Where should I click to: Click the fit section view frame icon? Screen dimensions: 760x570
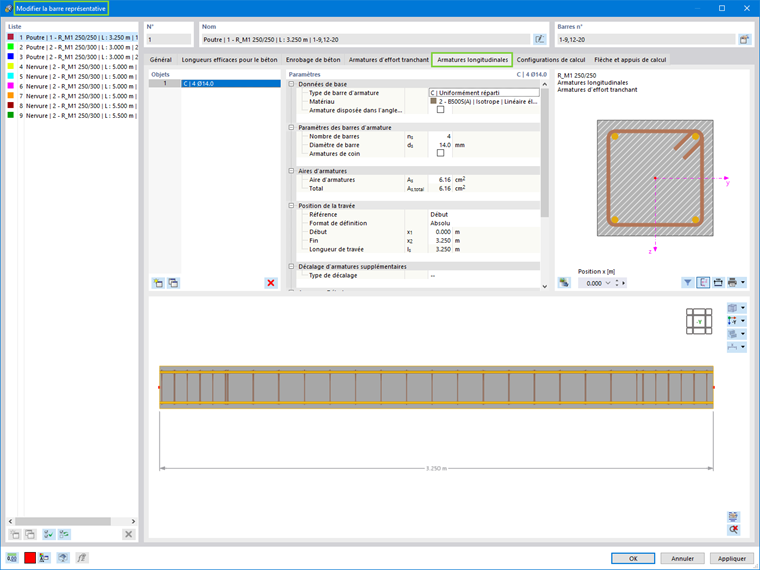tap(718, 283)
